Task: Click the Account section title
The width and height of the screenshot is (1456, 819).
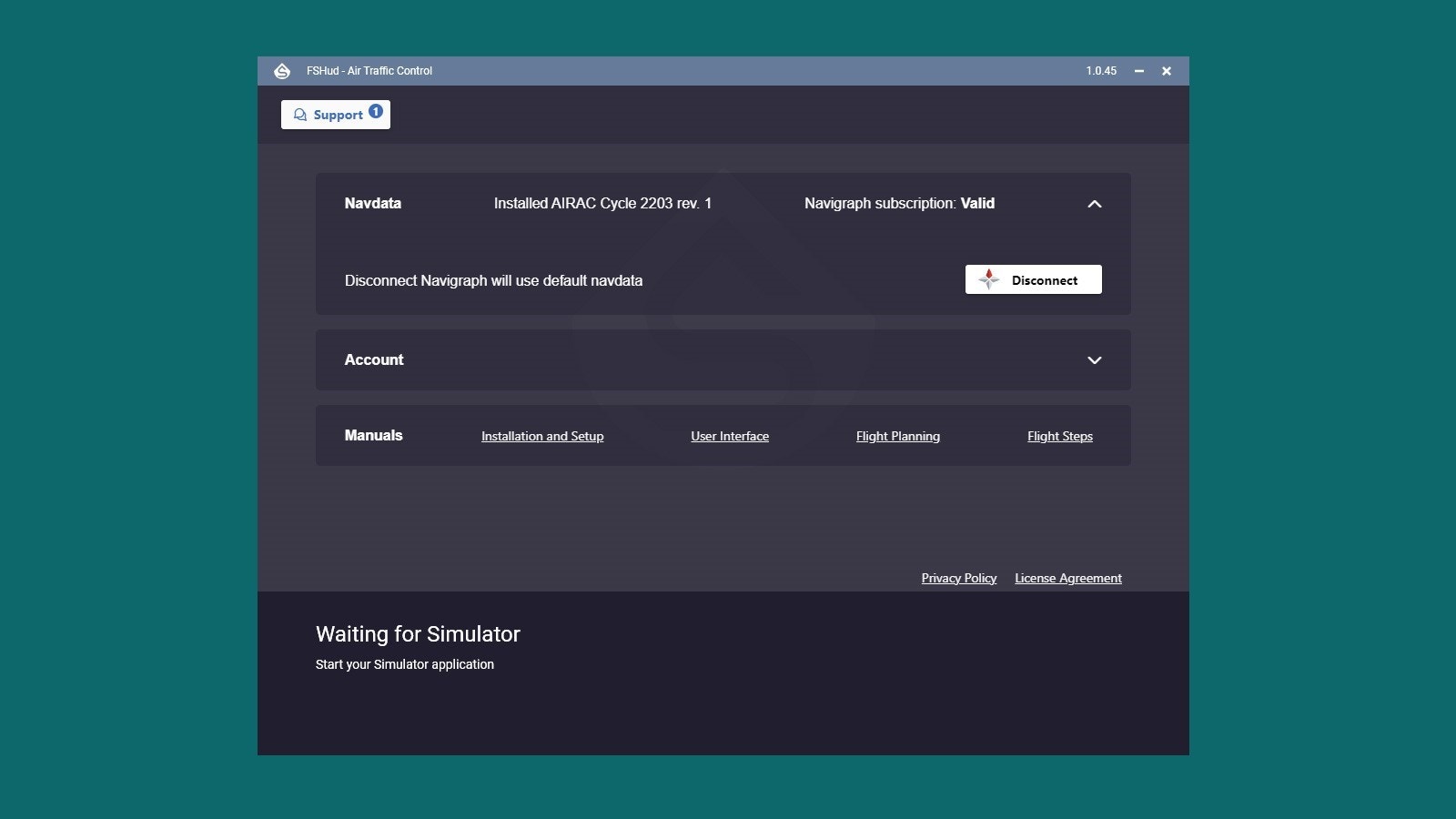Action: 374,360
